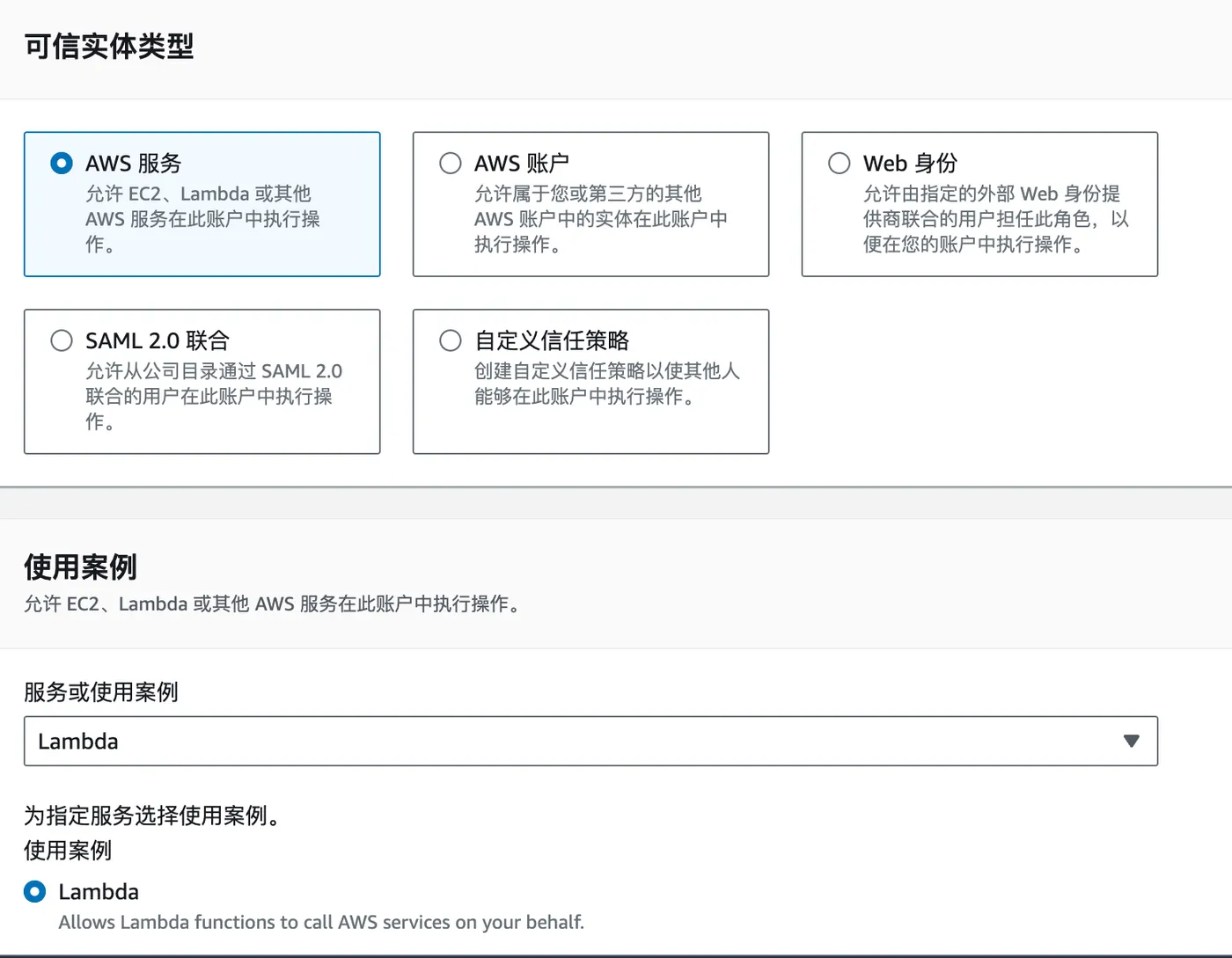Click the 使用案例 section heading
This screenshot has height=958, width=1232.
(80, 567)
